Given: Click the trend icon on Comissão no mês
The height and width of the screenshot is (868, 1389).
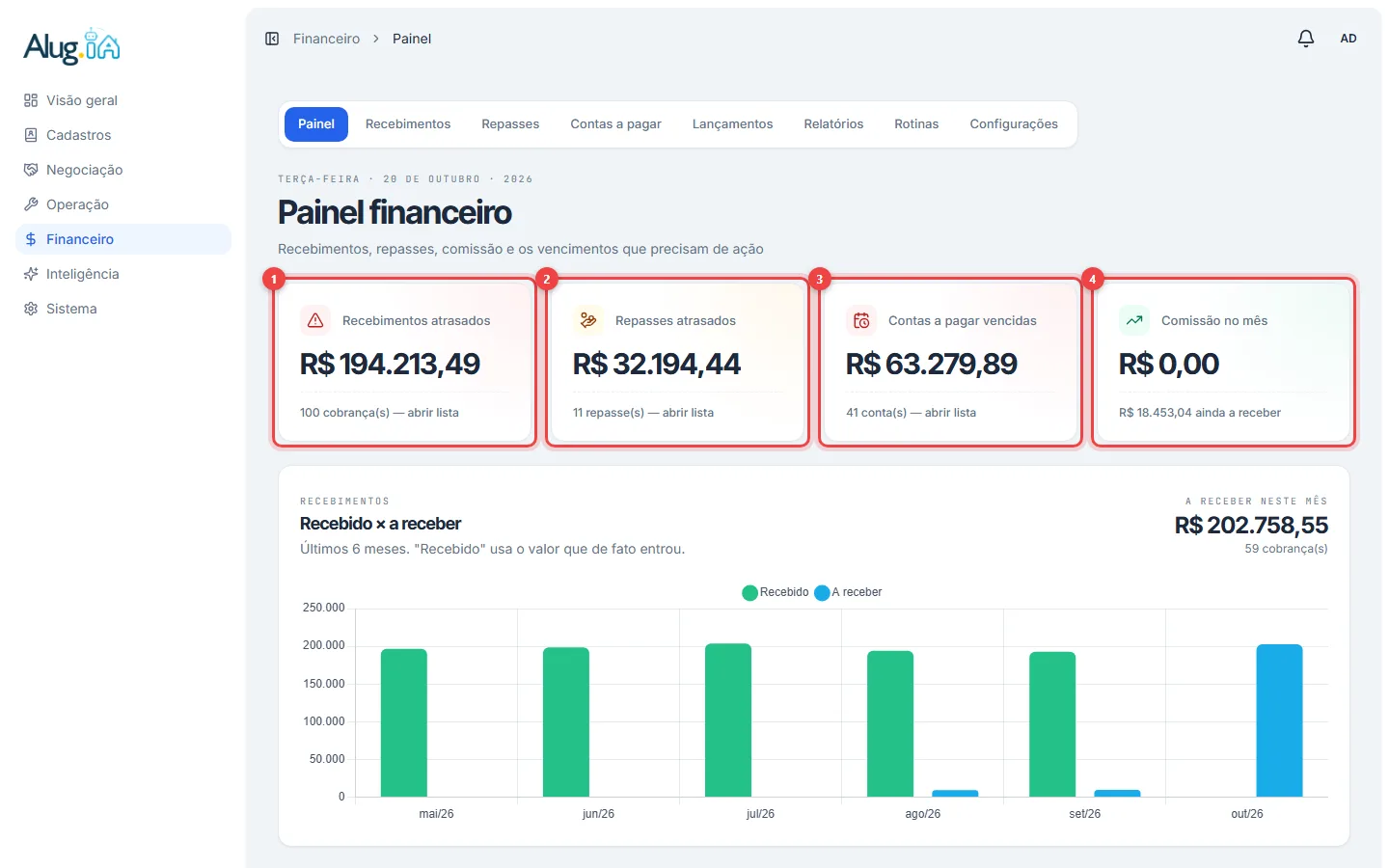Looking at the screenshot, I should (1134, 320).
